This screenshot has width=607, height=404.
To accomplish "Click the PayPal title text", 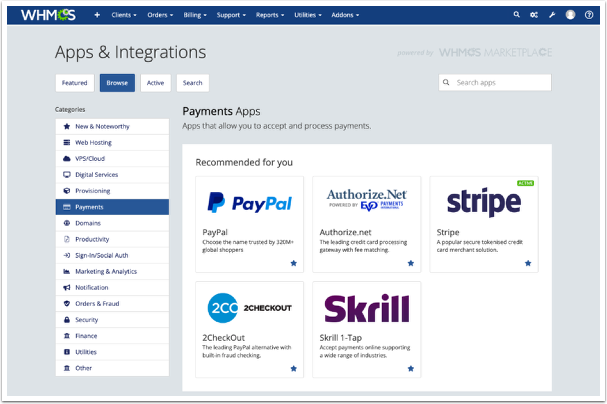I will [215, 232].
